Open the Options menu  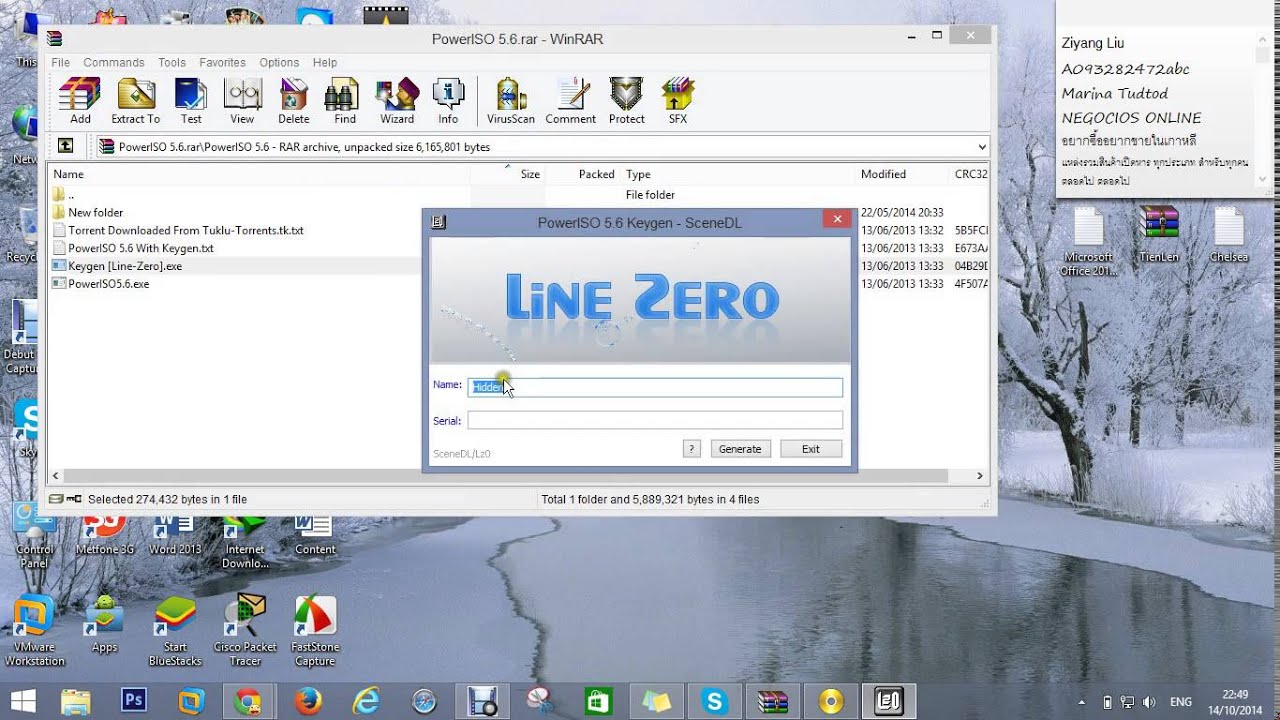[x=279, y=62]
